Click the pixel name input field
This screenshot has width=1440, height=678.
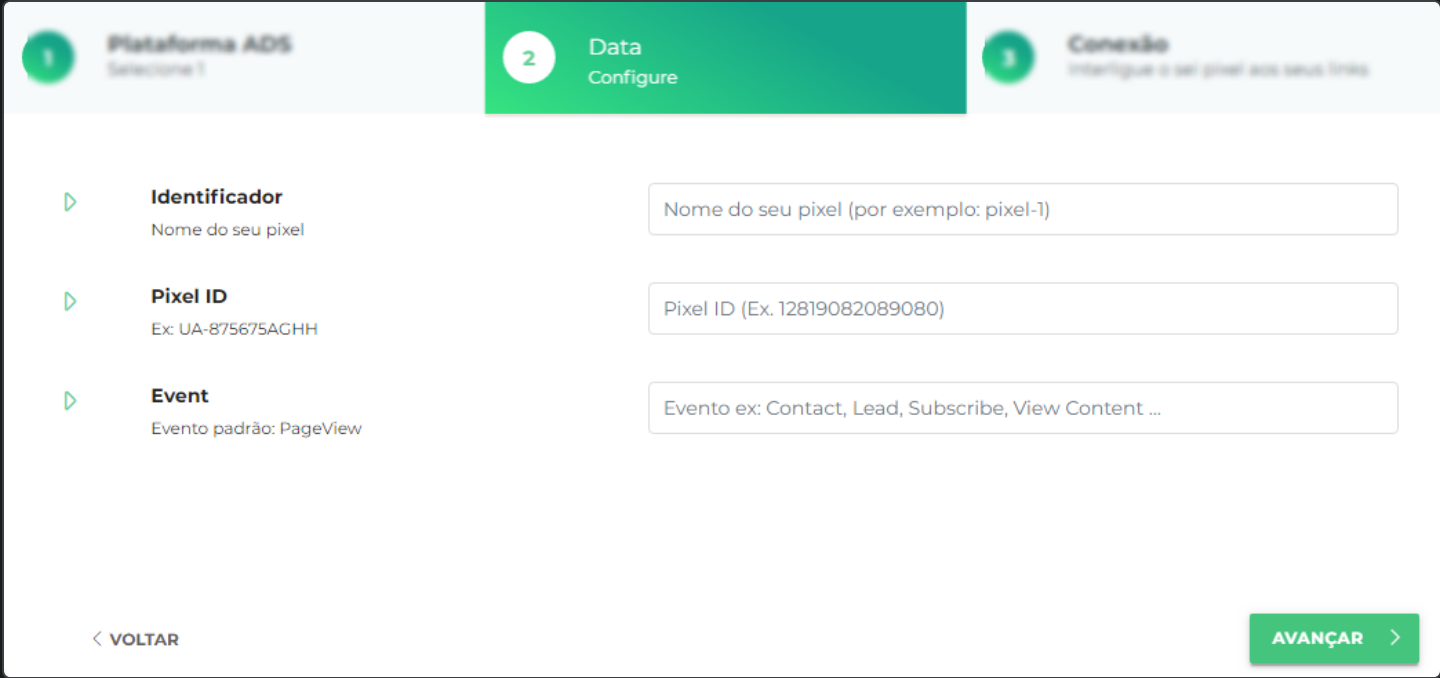pos(1022,209)
